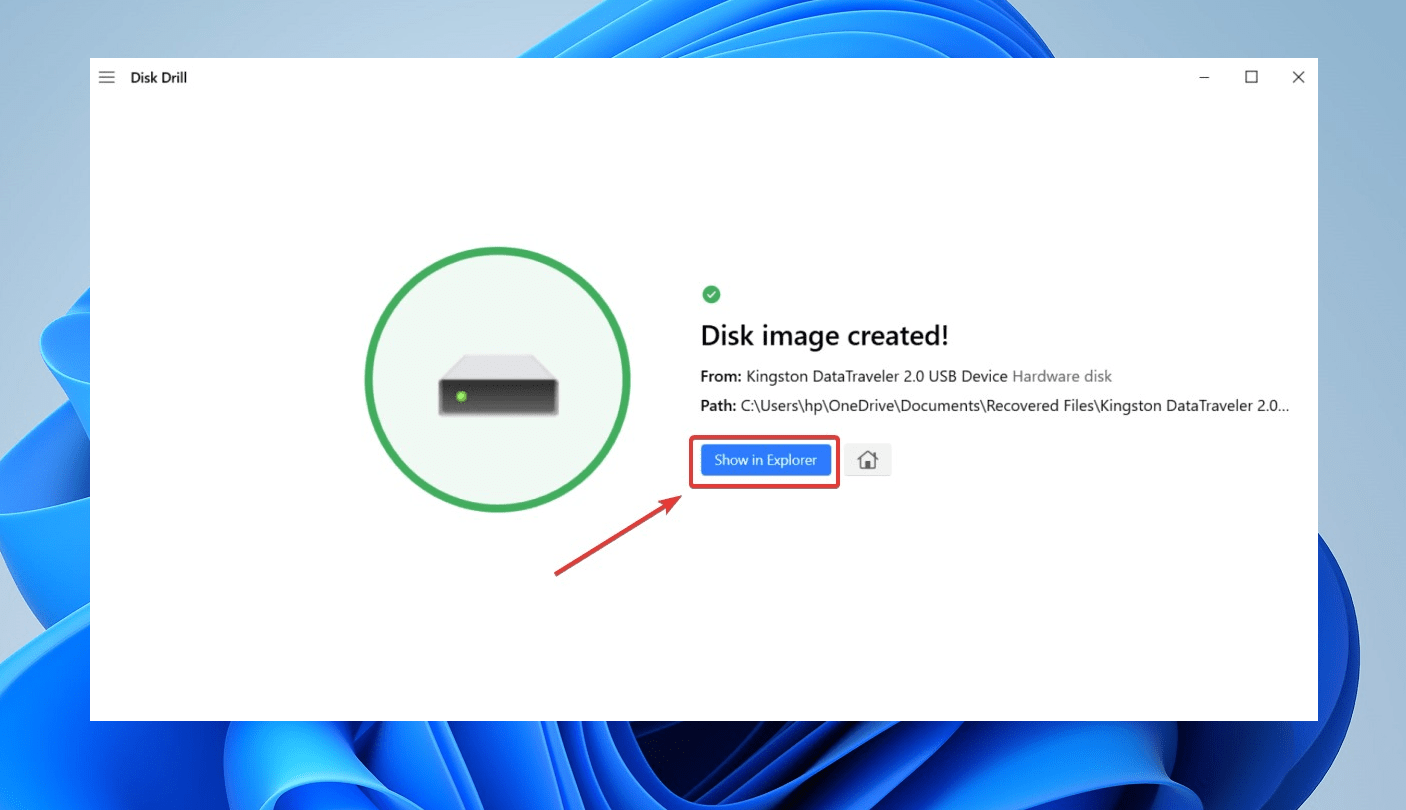Click the Show in Explorer button
The height and width of the screenshot is (810, 1406).
click(x=766, y=460)
